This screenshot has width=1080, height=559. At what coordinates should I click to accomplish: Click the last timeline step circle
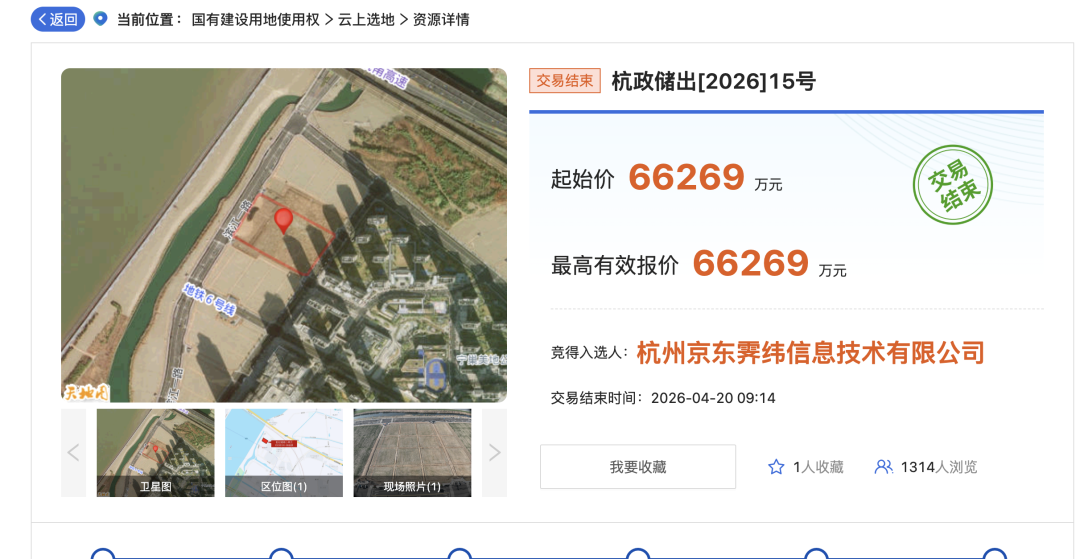pyautogui.click(x=994, y=554)
